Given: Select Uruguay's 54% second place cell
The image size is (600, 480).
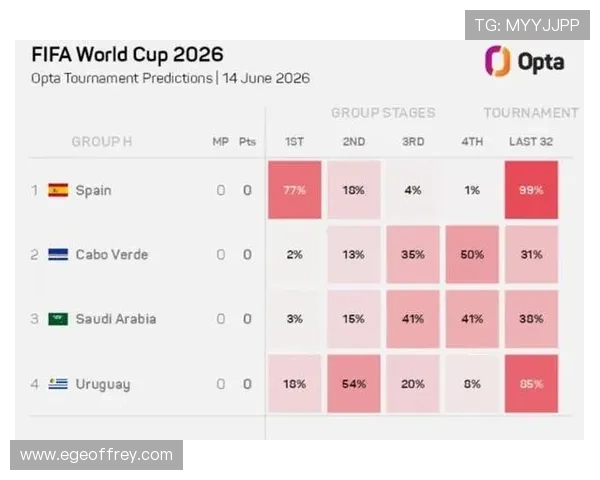Looking at the screenshot, I should pos(354,384).
